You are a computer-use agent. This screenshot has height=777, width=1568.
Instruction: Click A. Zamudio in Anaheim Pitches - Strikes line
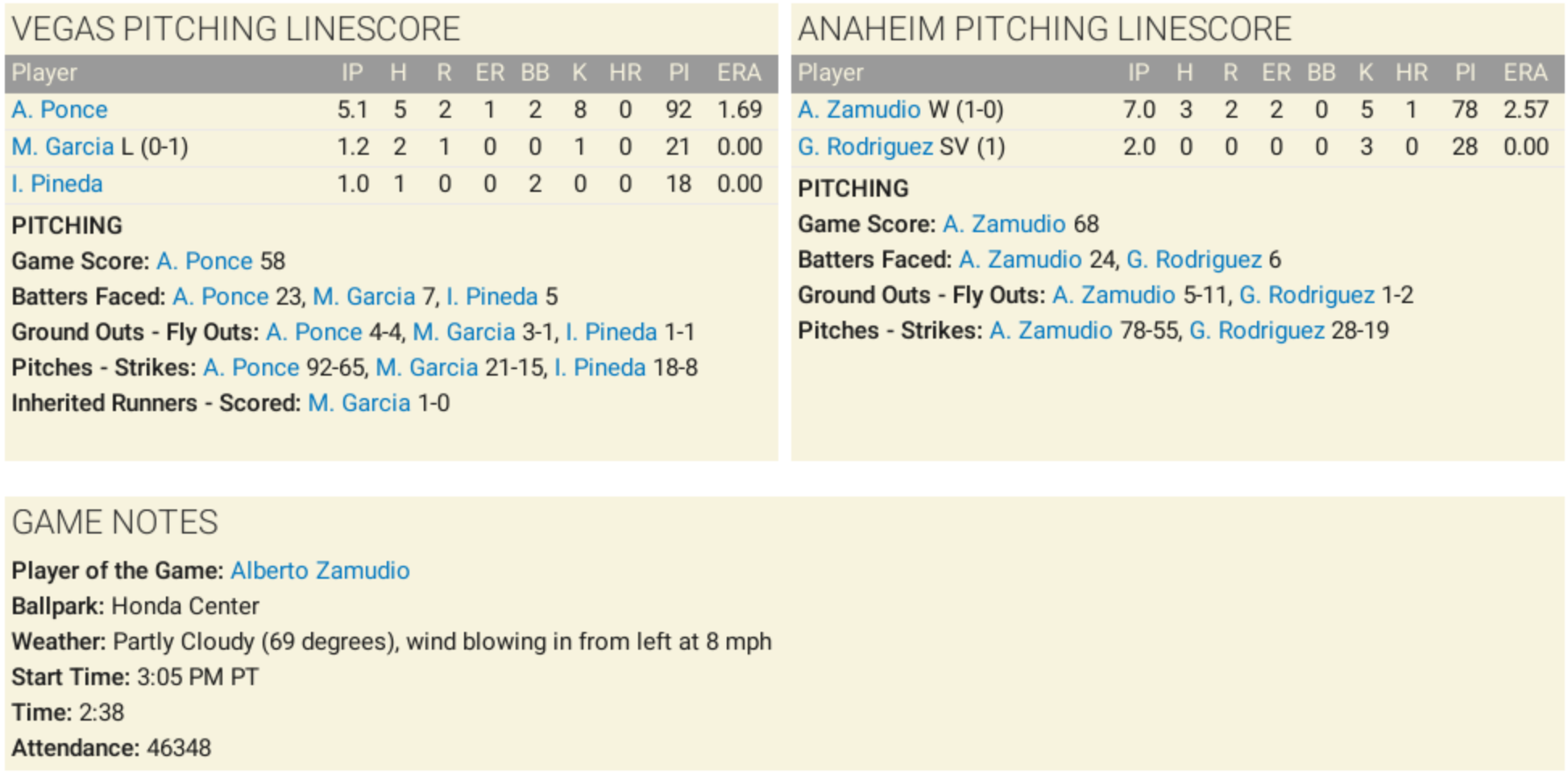click(1051, 330)
